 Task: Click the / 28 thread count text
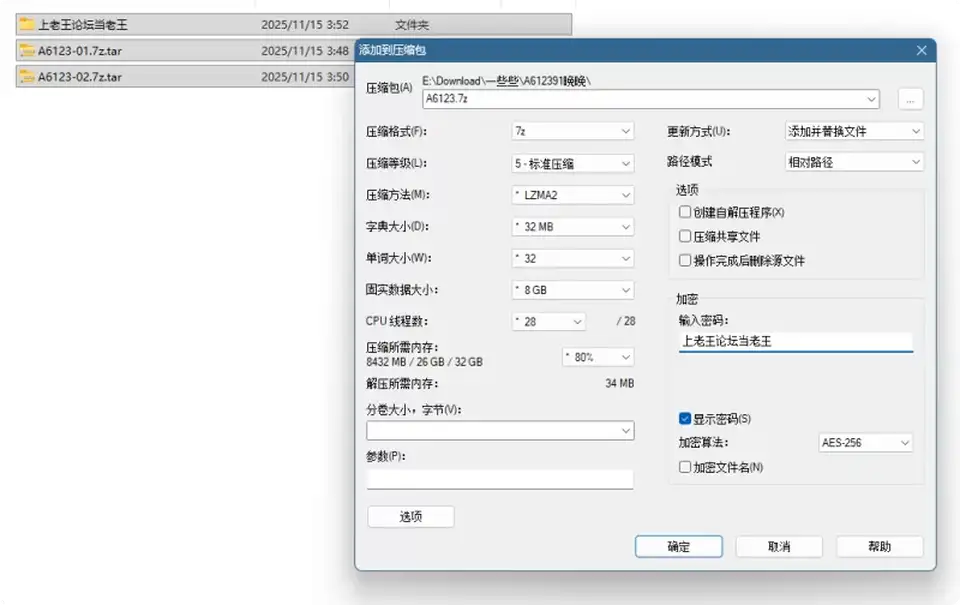[626, 321]
